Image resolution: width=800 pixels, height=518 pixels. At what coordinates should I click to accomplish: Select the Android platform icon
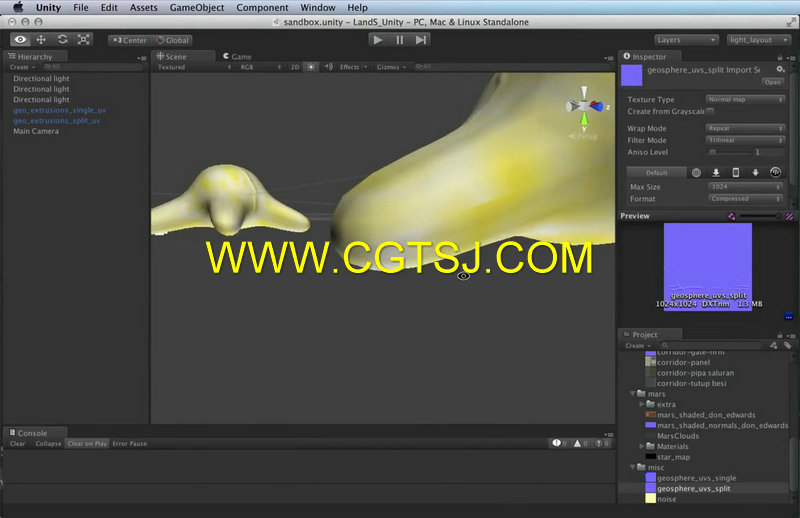756,172
